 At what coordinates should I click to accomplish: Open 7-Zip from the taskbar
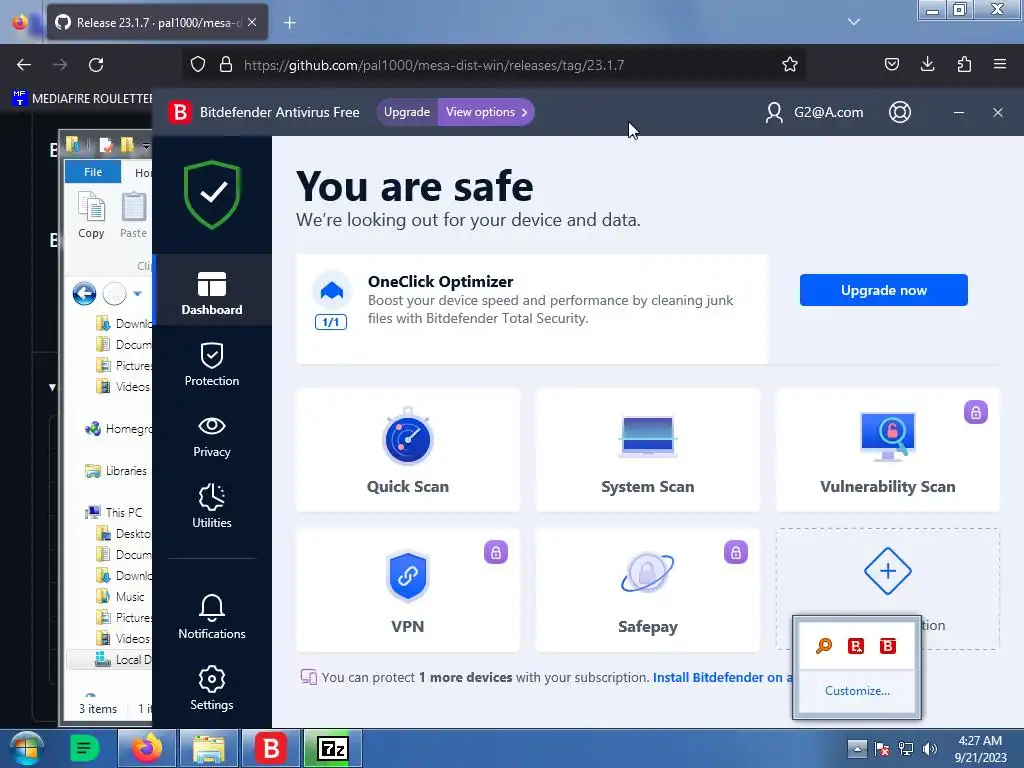332,748
